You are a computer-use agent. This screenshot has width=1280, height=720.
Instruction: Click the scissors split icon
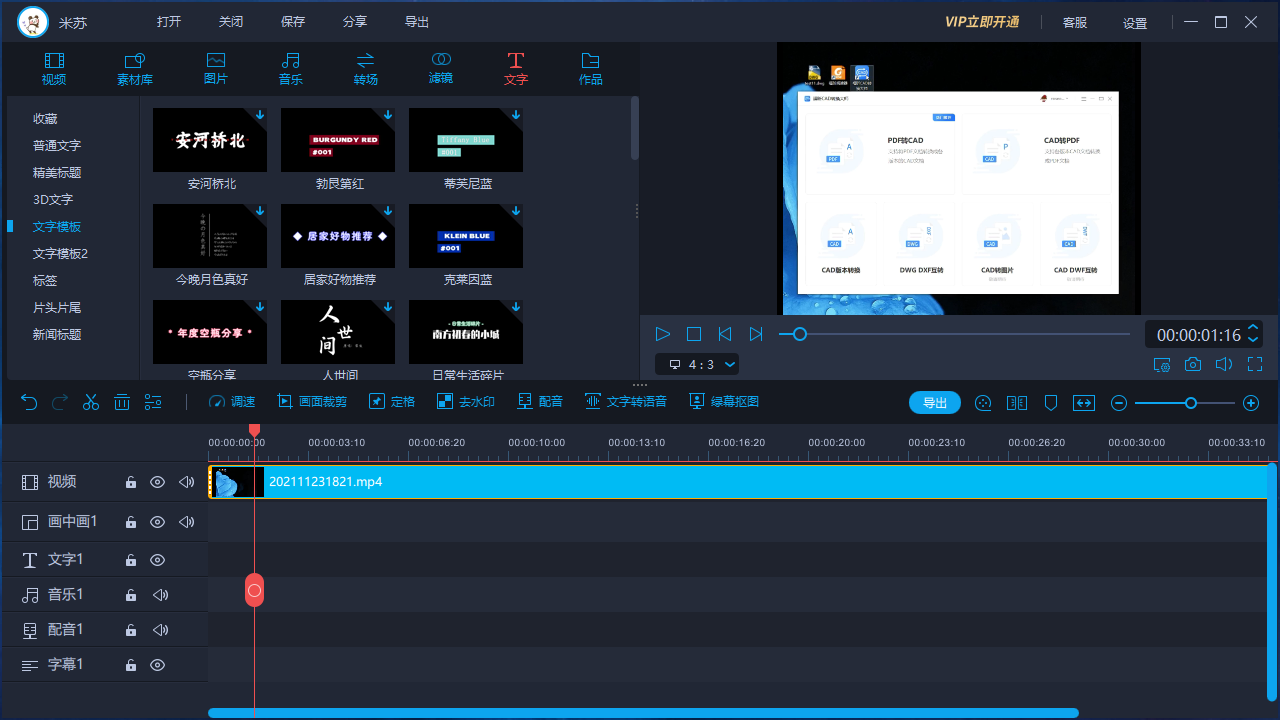(91, 402)
